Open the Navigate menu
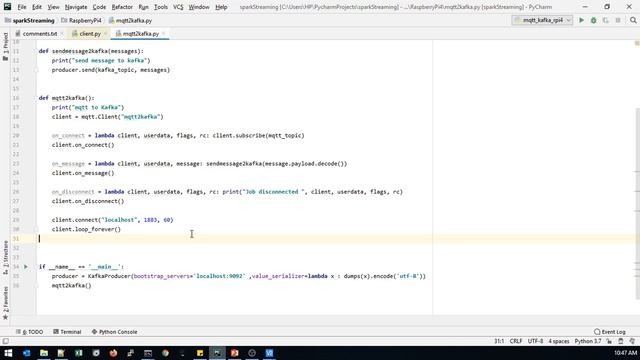 pyautogui.click(x=76, y=7)
